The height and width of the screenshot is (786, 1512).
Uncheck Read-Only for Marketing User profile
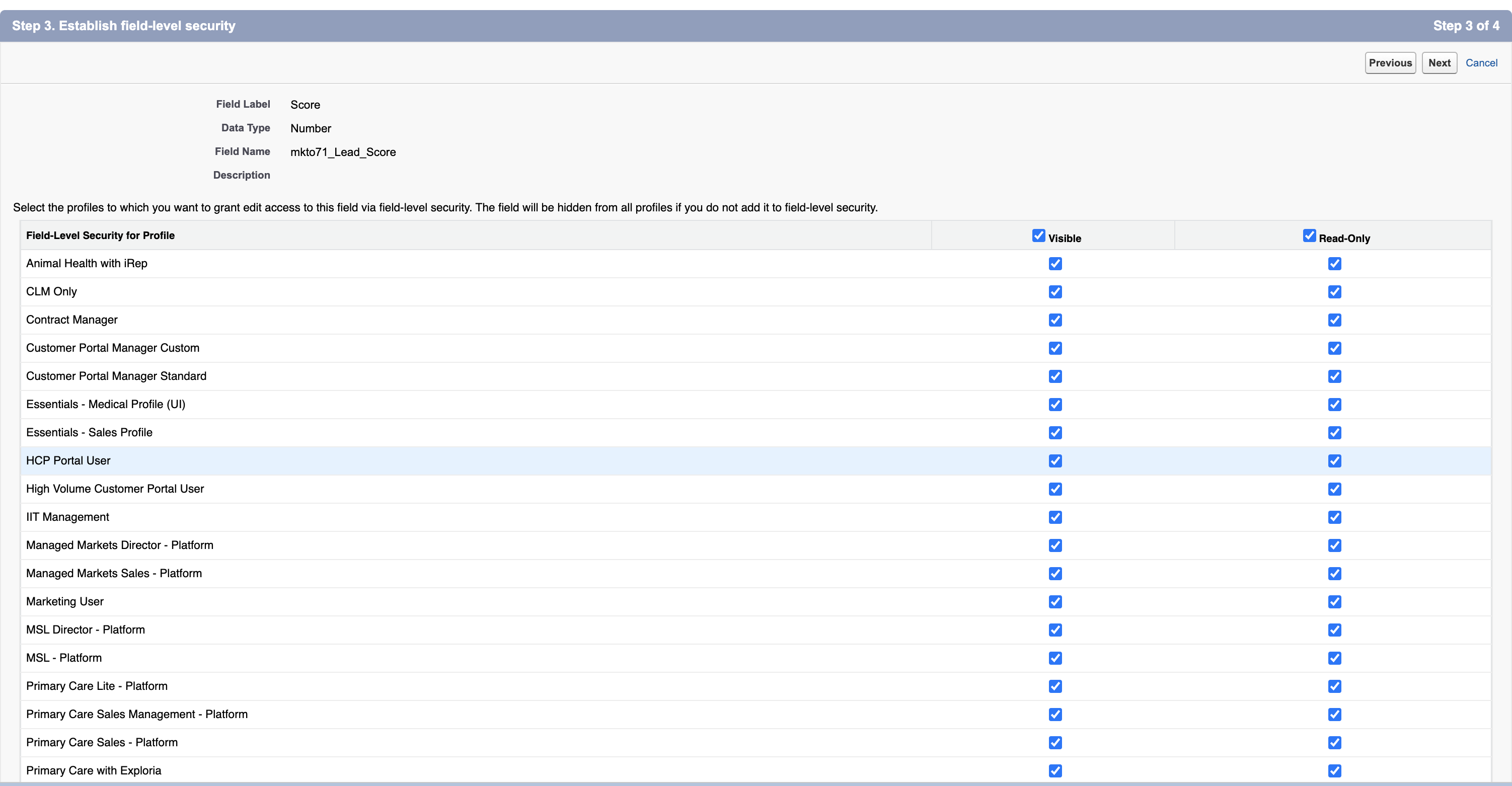1334,602
